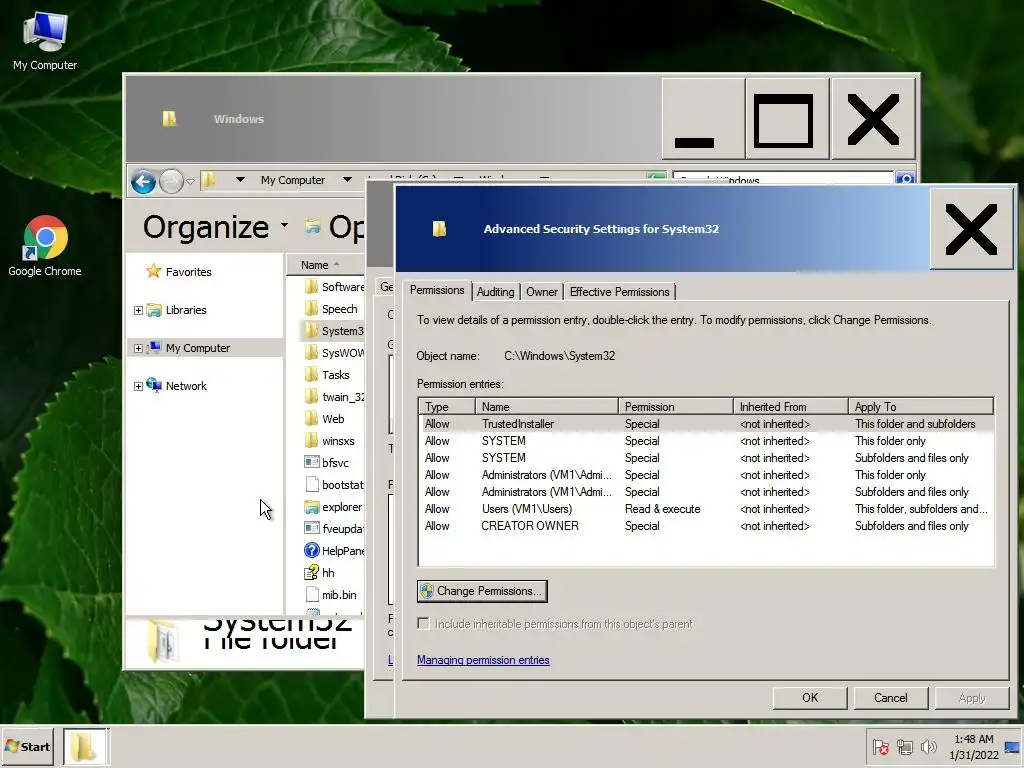Expand dropdown arrow before My Computer breadcrumb
The width and height of the screenshot is (1024, 768).
click(240, 180)
